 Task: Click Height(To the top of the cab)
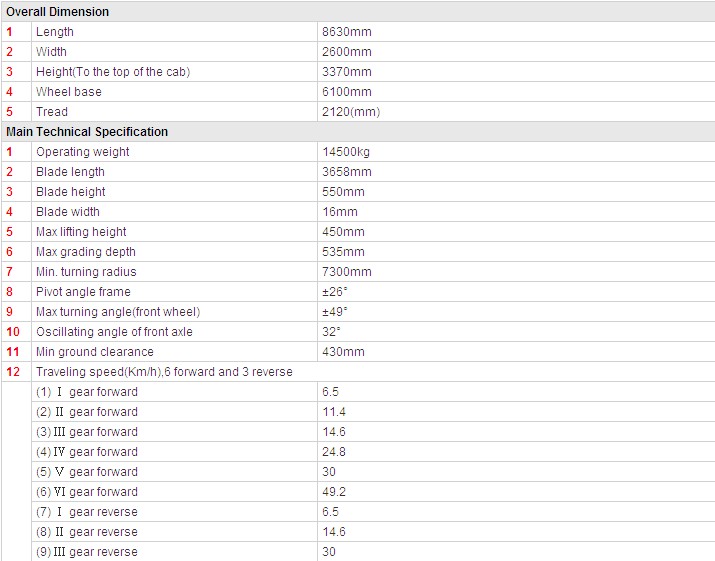(113, 72)
